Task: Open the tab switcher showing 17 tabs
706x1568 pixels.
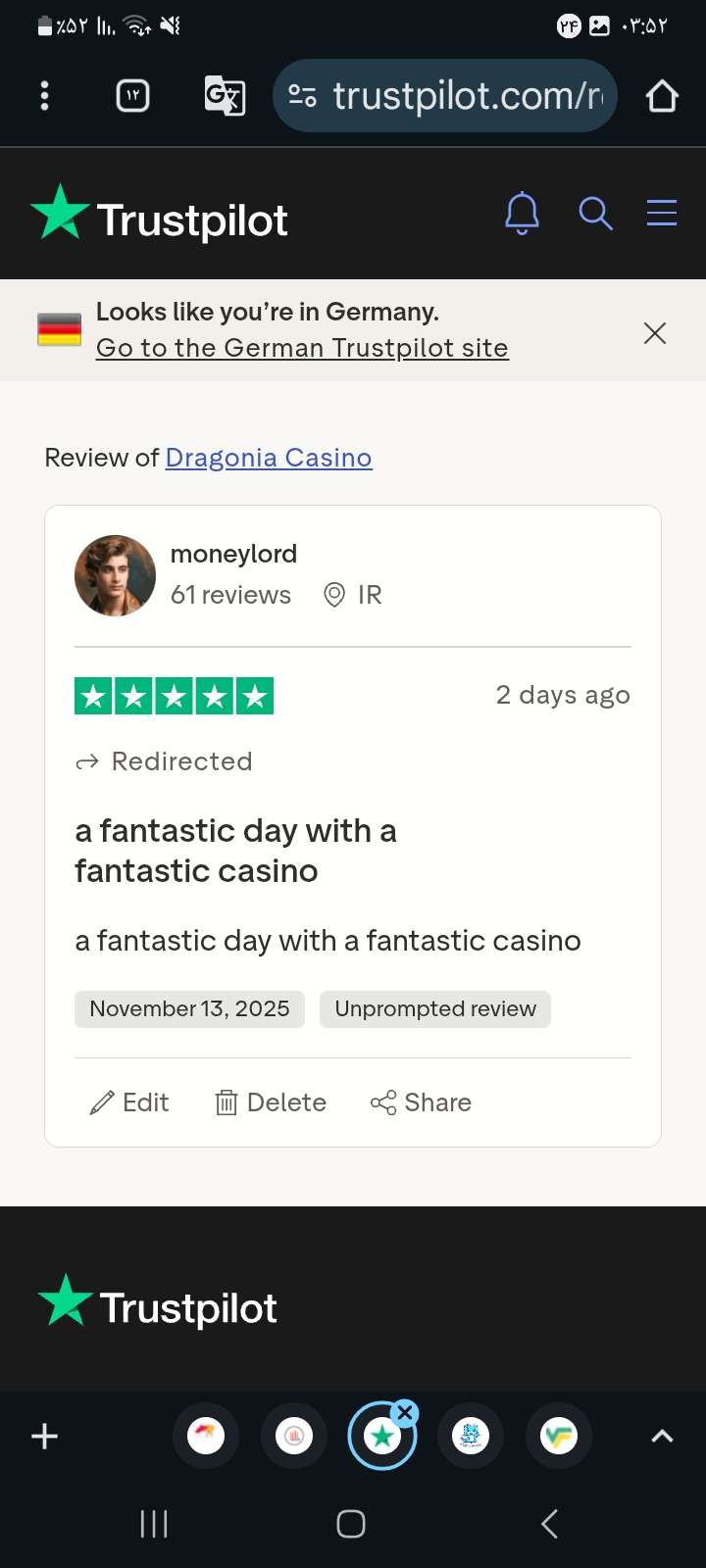Action: pos(132,95)
